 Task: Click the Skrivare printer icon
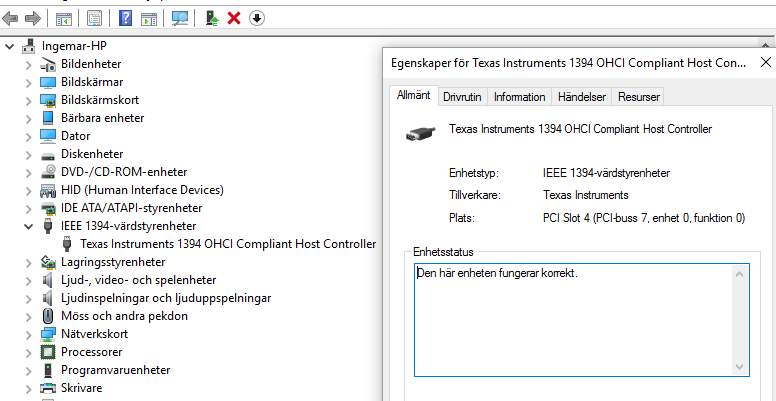coord(48,388)
